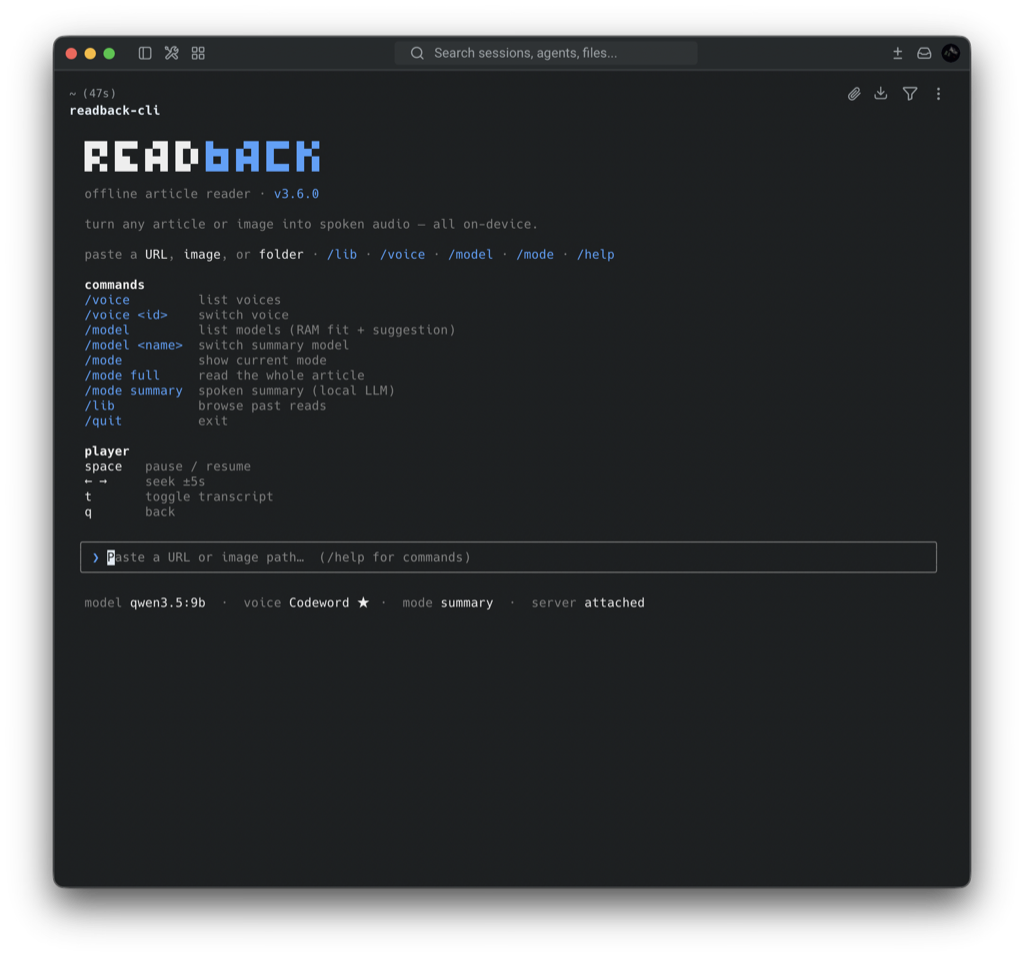
Task: Click '/model <name>' in the commands list
Action: point(133,345)
